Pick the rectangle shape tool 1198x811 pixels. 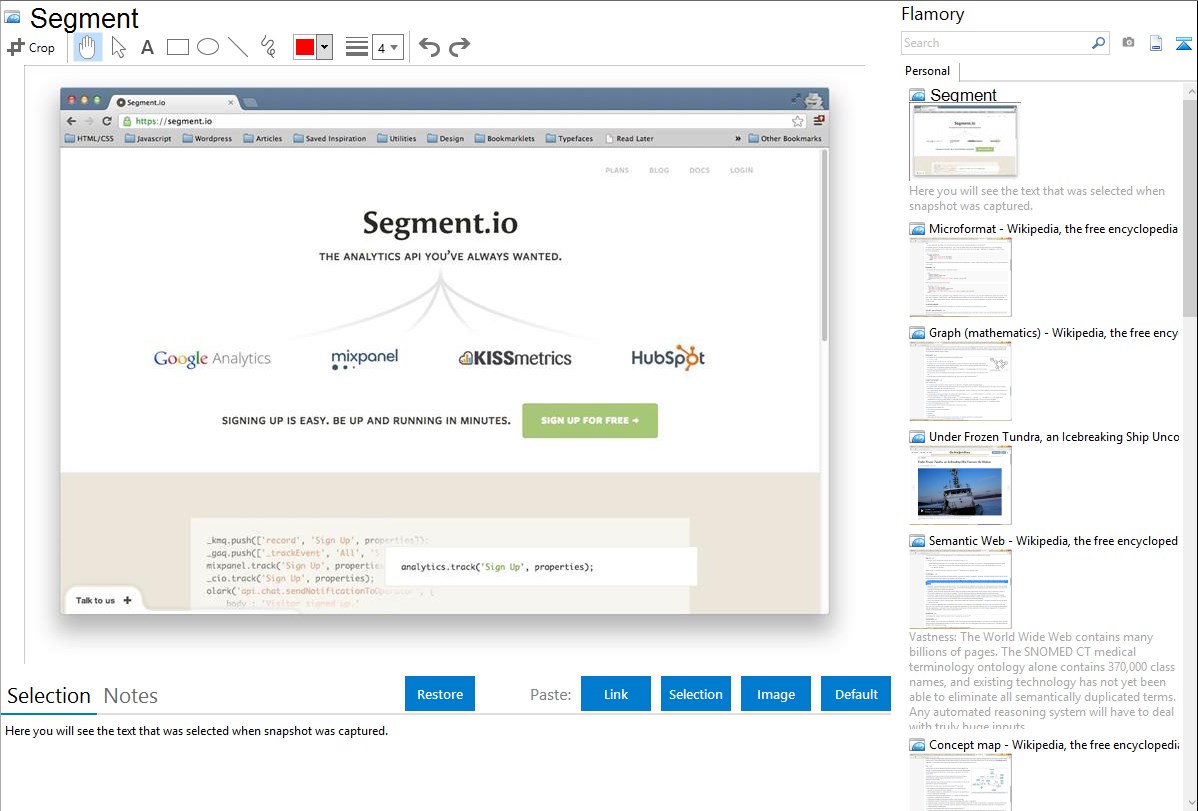[x=177, y=47]
